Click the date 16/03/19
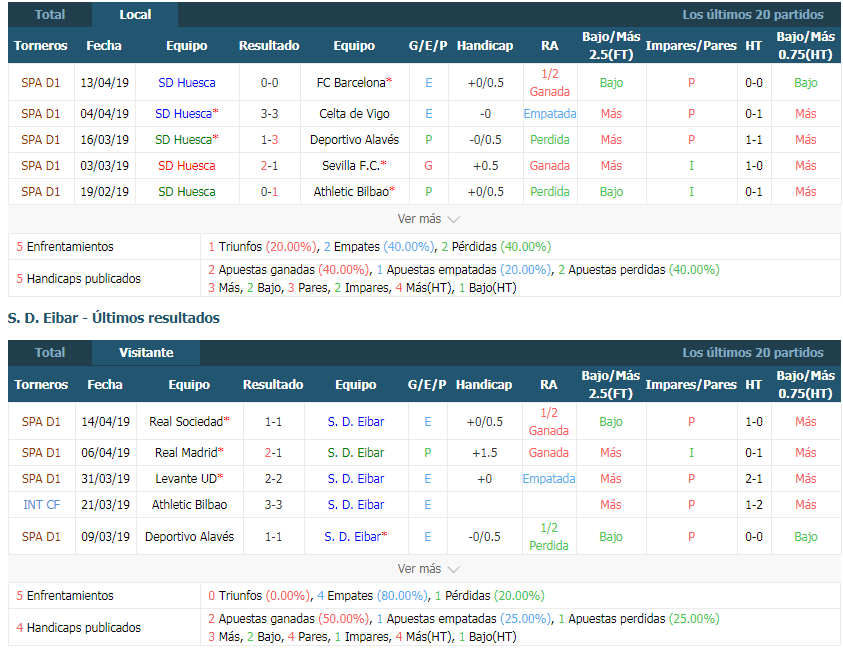 click(104, 140)
